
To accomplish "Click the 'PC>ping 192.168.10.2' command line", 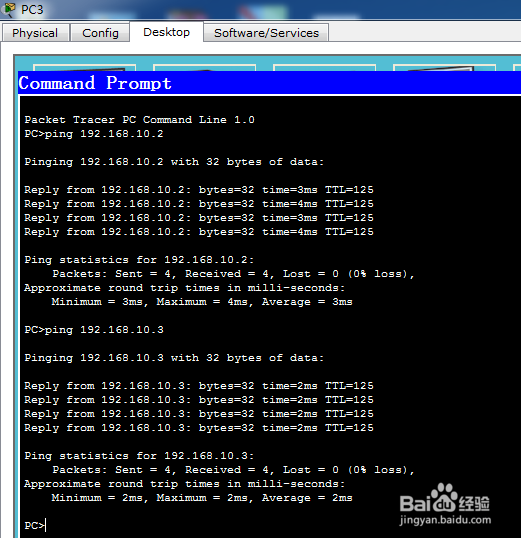I will [x=94, y=133].
